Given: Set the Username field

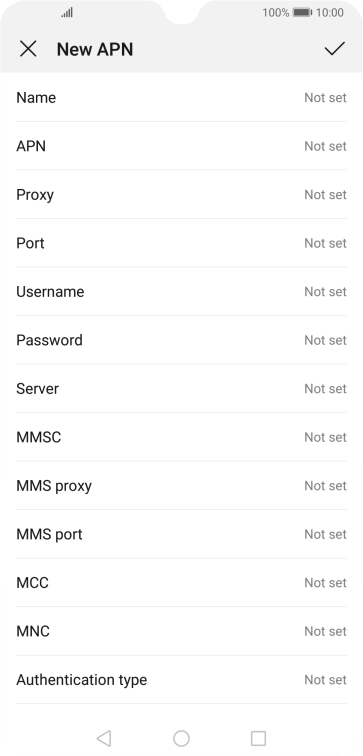Looking at the screenshot, I should tap(181, 292).
